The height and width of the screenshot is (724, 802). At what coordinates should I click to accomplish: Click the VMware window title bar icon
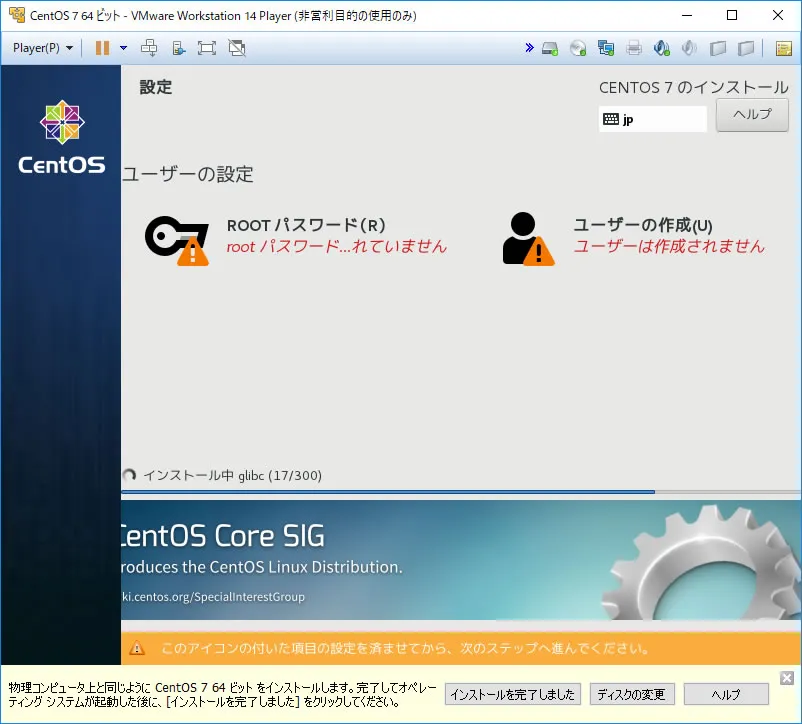pos(16,15)
